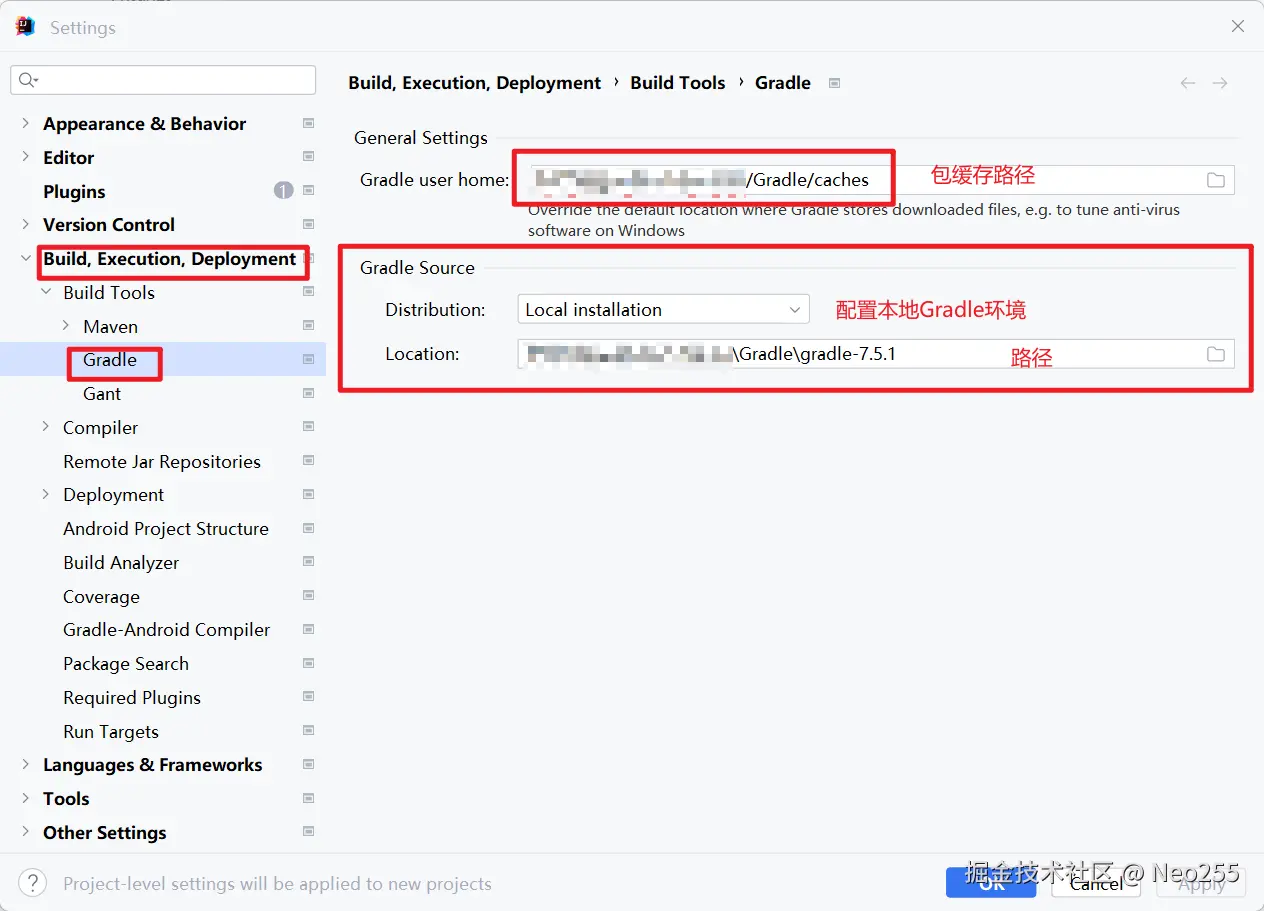Expand the Compiler node

coord(46,427)
